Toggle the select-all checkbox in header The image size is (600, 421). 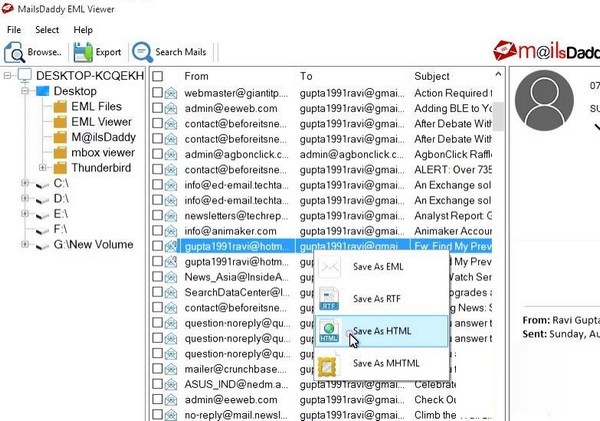[157, 76]
